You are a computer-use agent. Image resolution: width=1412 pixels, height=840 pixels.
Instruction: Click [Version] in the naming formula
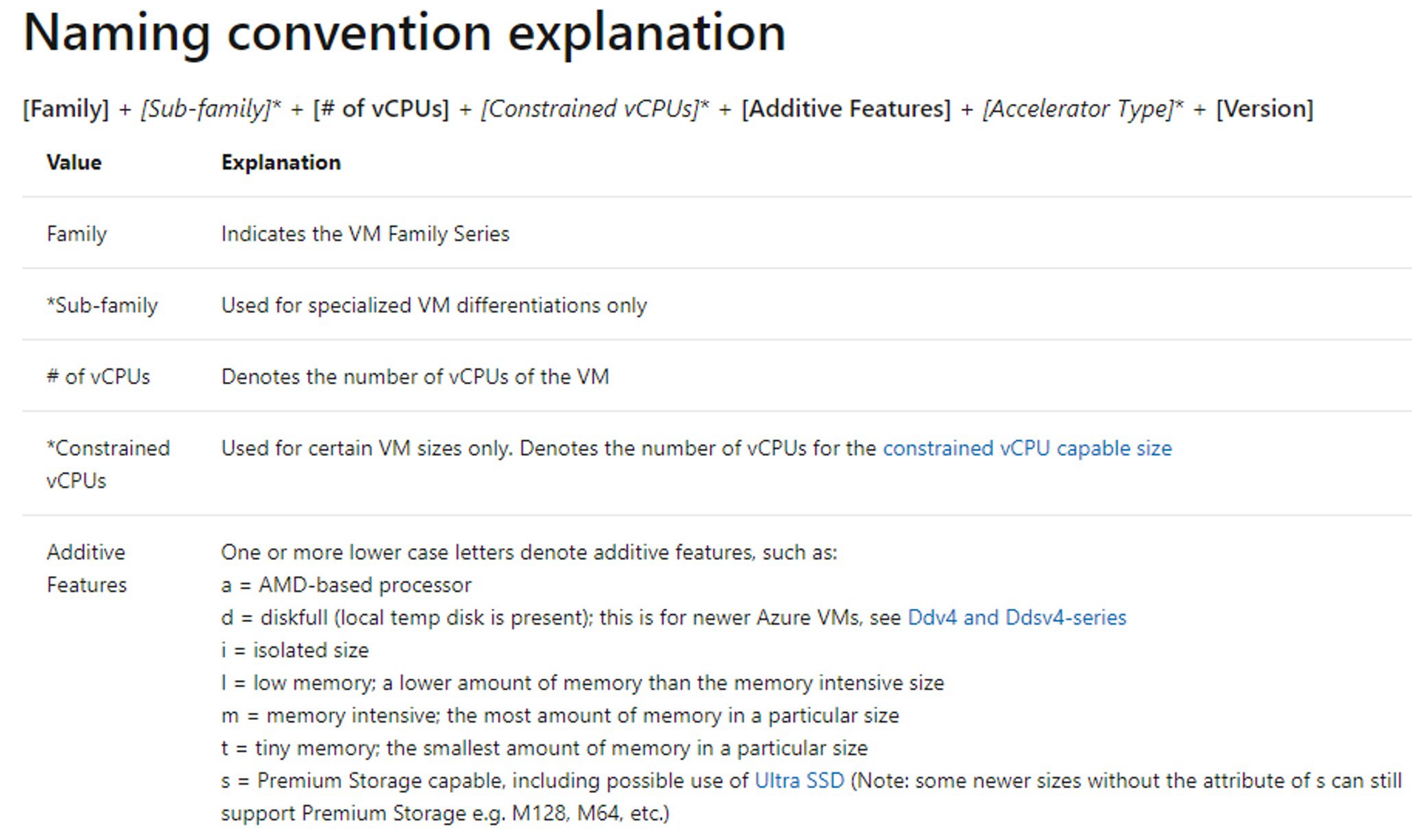[1265, 109]
